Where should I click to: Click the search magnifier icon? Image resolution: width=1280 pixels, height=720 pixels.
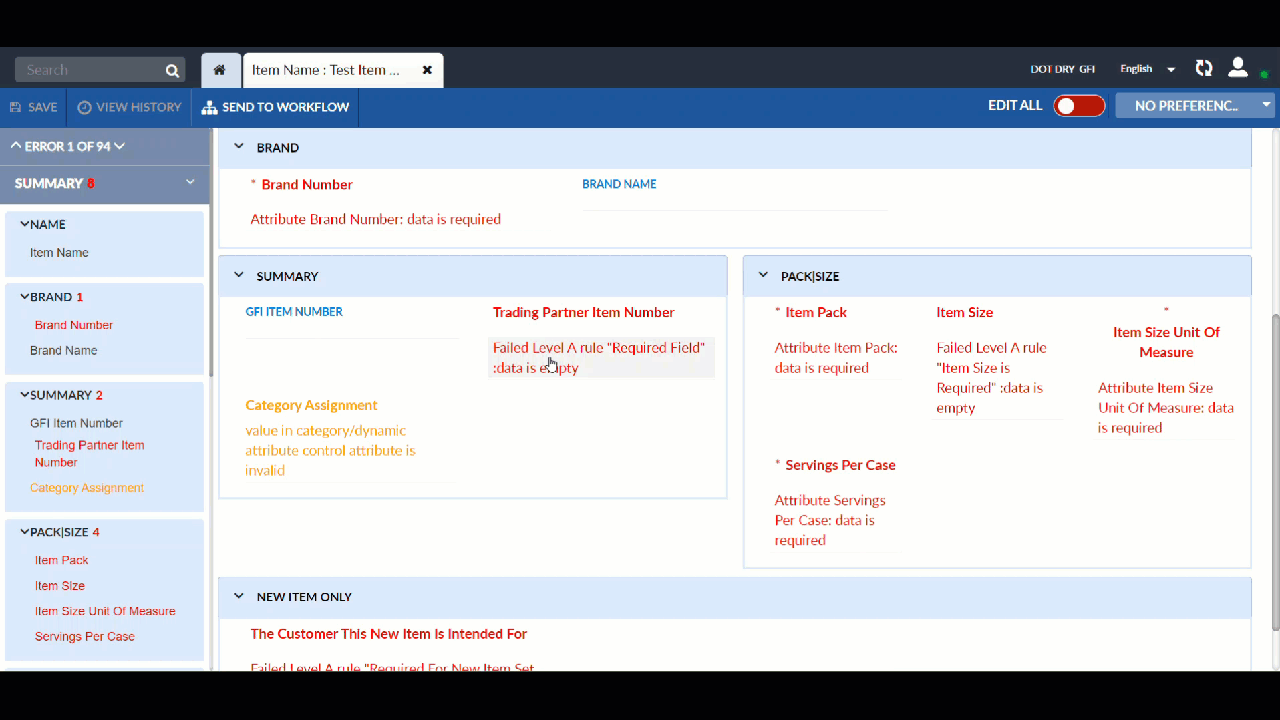point(172,70)
